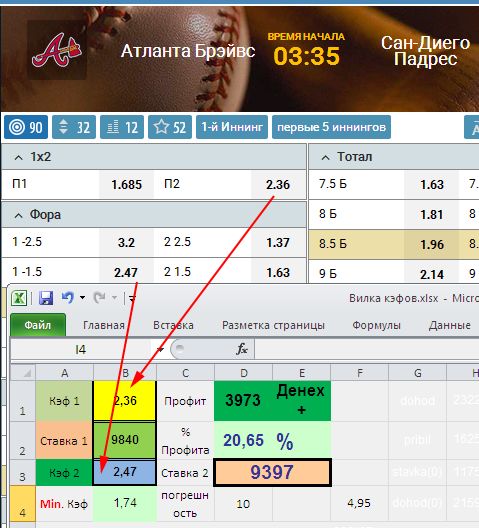
Task: Open the 90 markets target filter
Action: point(26,127)
